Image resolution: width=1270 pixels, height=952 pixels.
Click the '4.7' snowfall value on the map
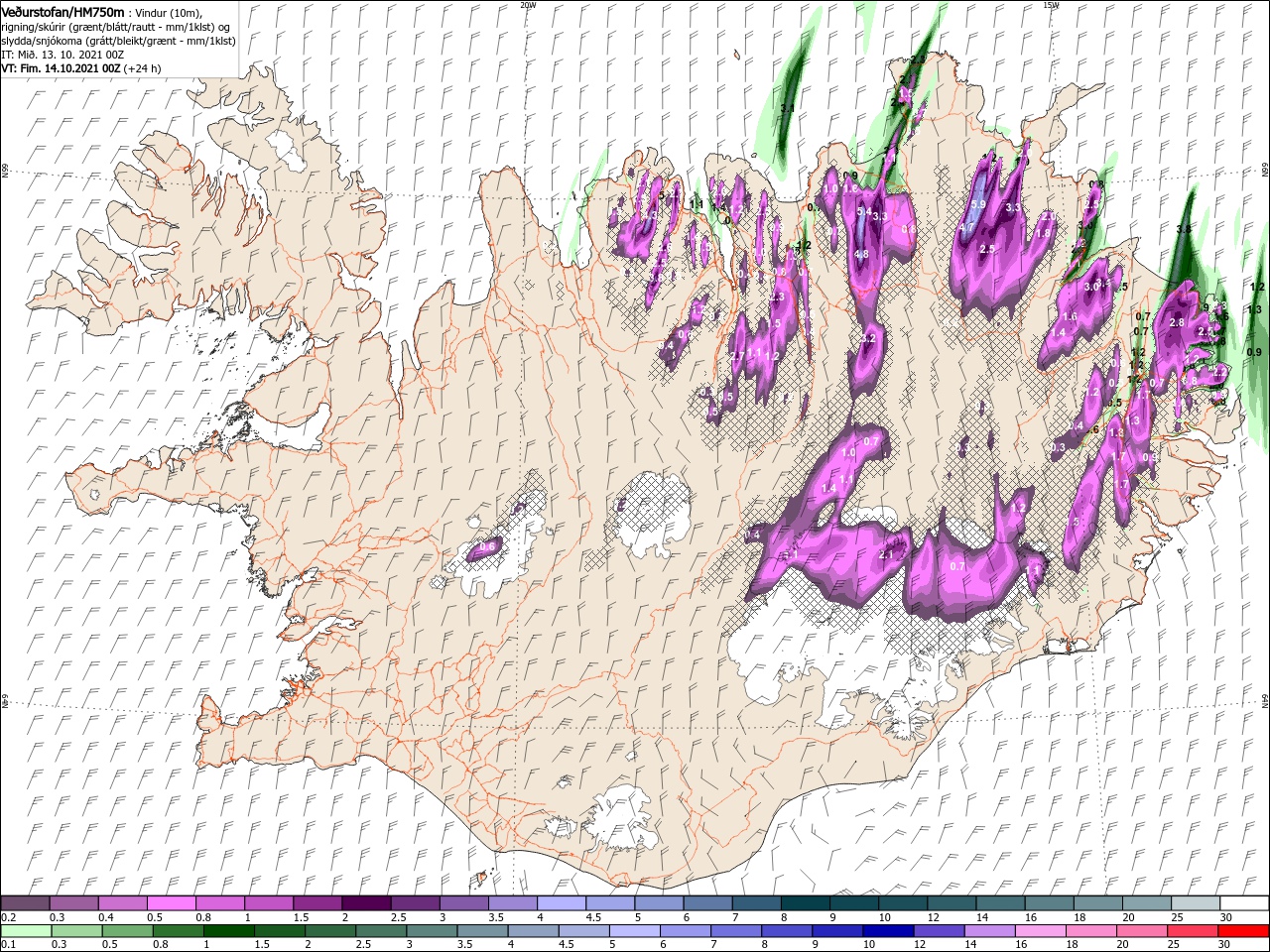pos(966,227)
